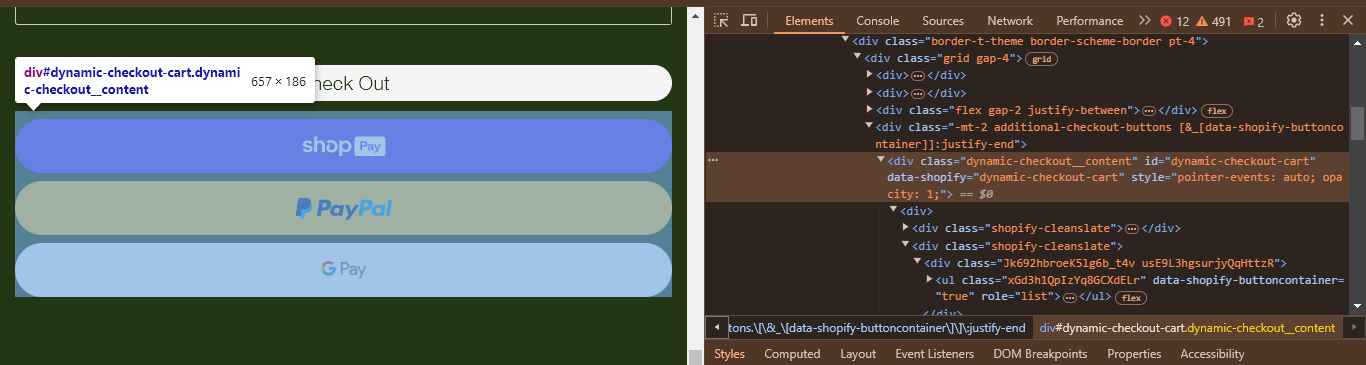Viewport: 1366px width, 365px height.
Task: Open DevTools settings gear
Action: (1294, 20)
